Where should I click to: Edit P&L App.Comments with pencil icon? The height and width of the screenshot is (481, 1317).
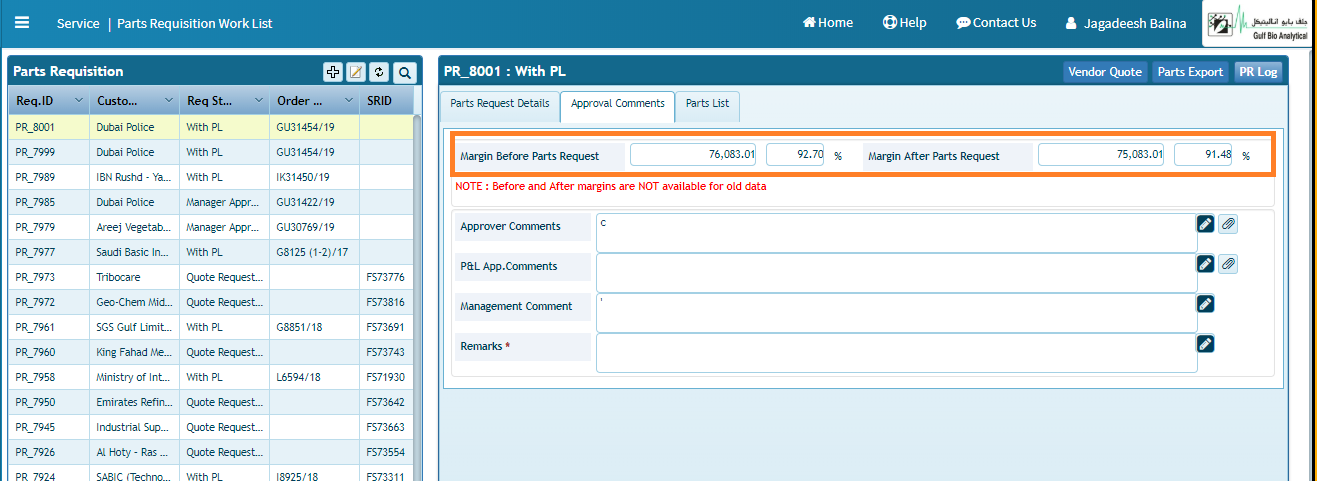(1206, 264)
